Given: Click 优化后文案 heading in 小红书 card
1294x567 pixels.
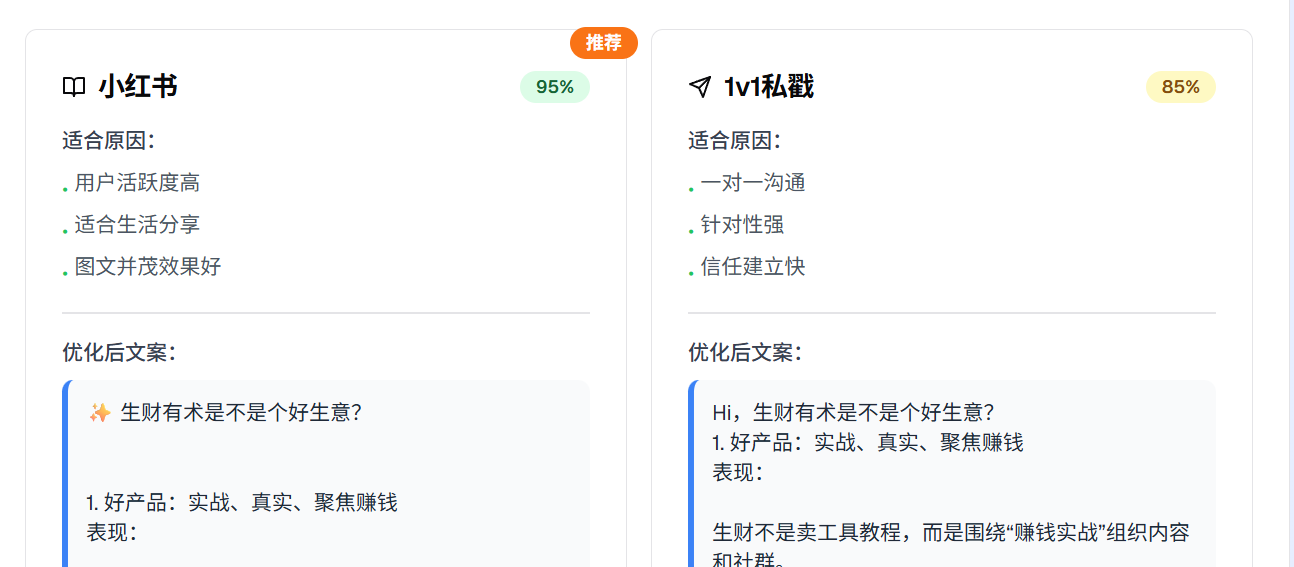Looking at the screenshot, I should (x=119, y=352).
